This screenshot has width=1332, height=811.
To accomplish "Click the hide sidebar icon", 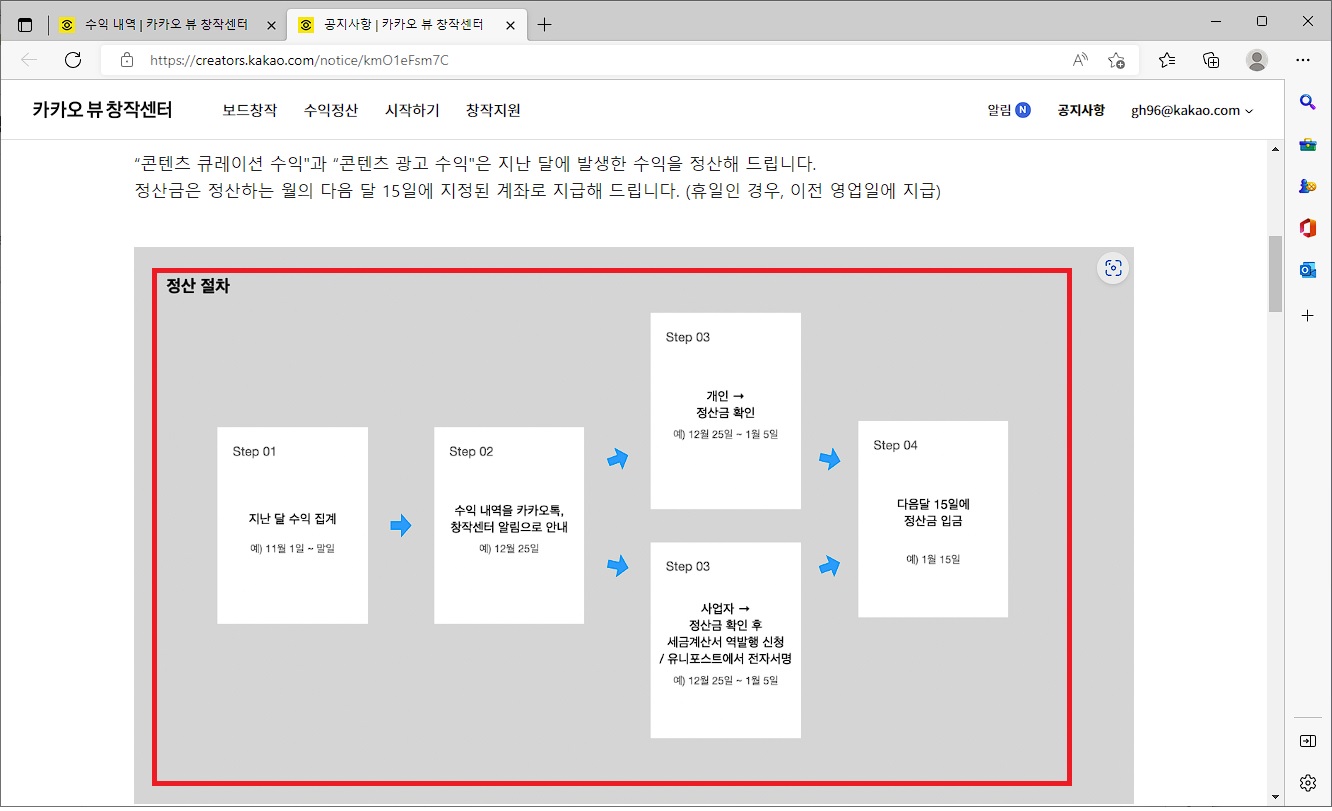I will coord(1307,741).
